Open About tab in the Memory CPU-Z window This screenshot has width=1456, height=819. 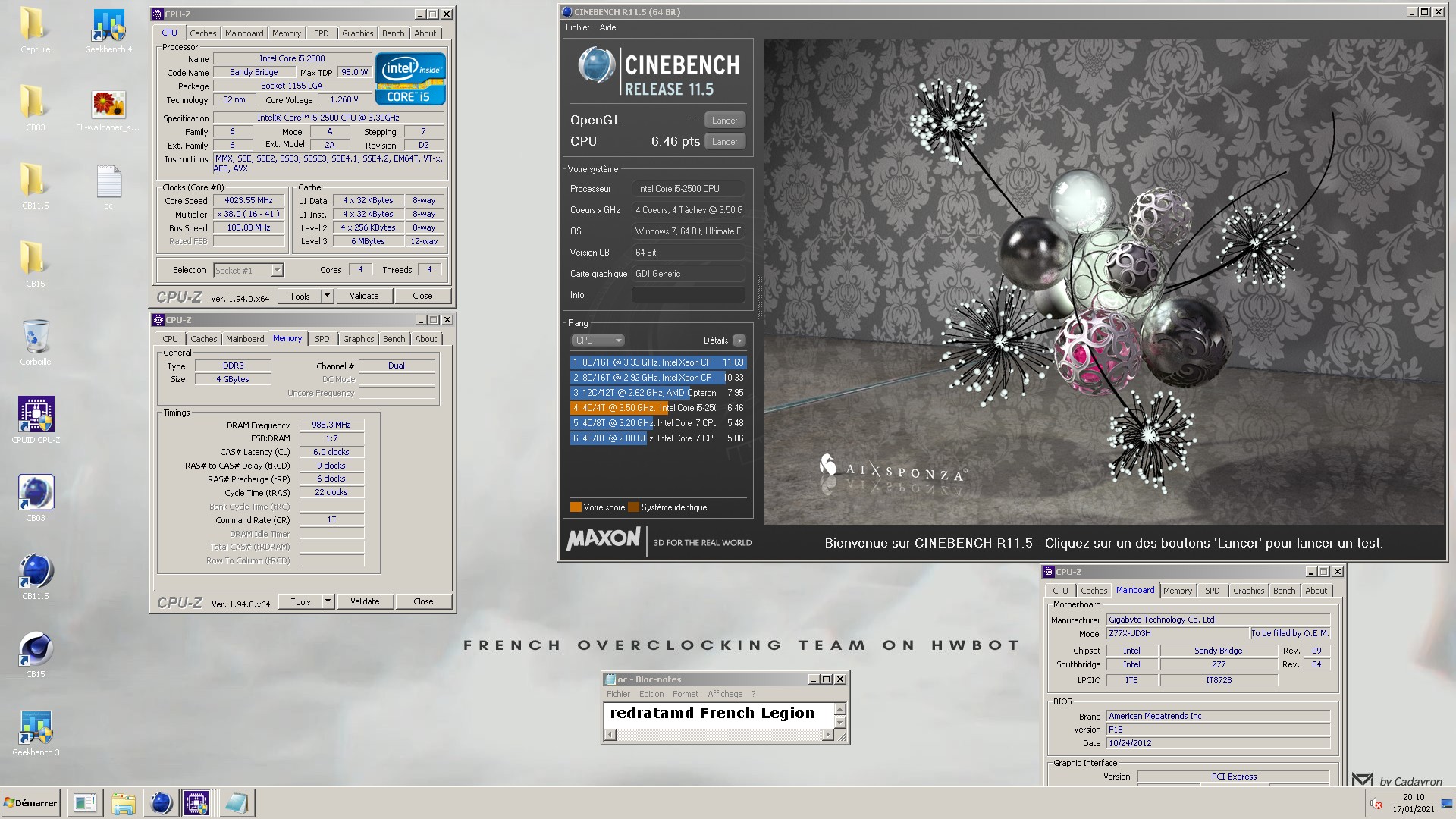click(x=425, y=339)
